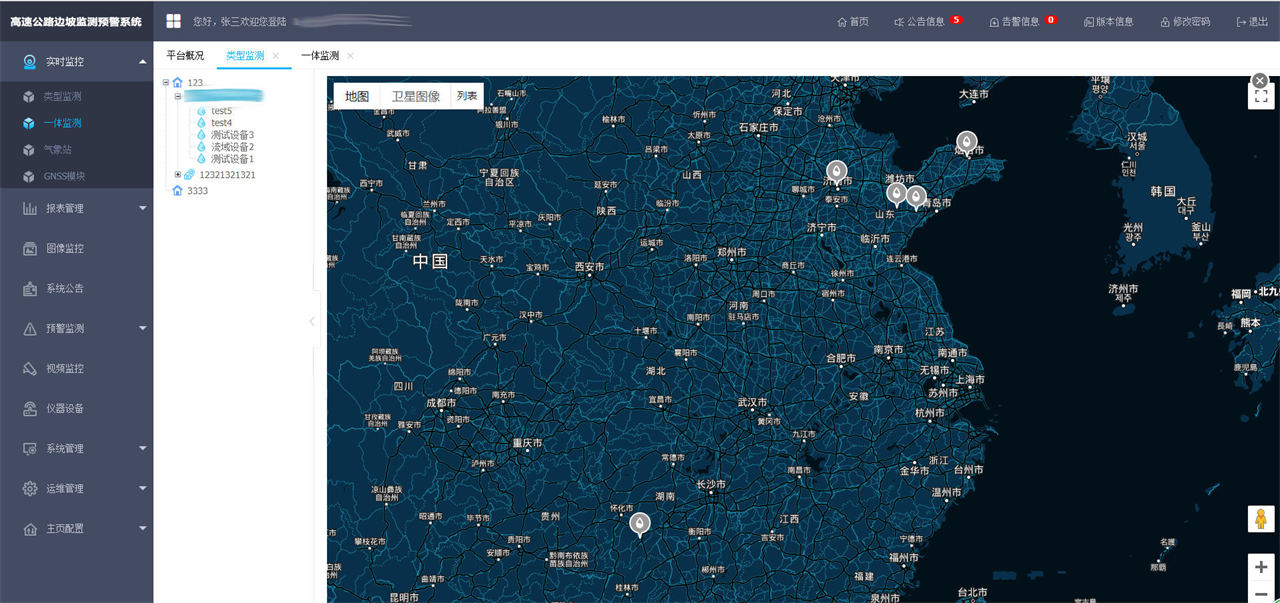Screen dimensions: 1280x603
Task: Click the Street View pegman icon
Action: [x=1260, y=519]
